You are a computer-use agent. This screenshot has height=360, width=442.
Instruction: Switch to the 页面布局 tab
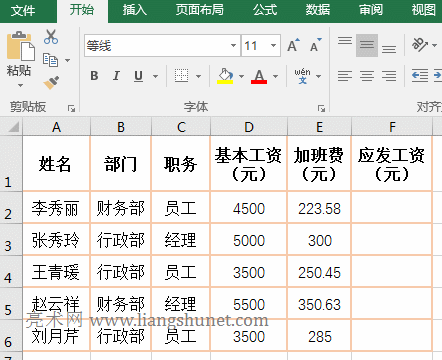pyautogui.click(x=200, y=10)
